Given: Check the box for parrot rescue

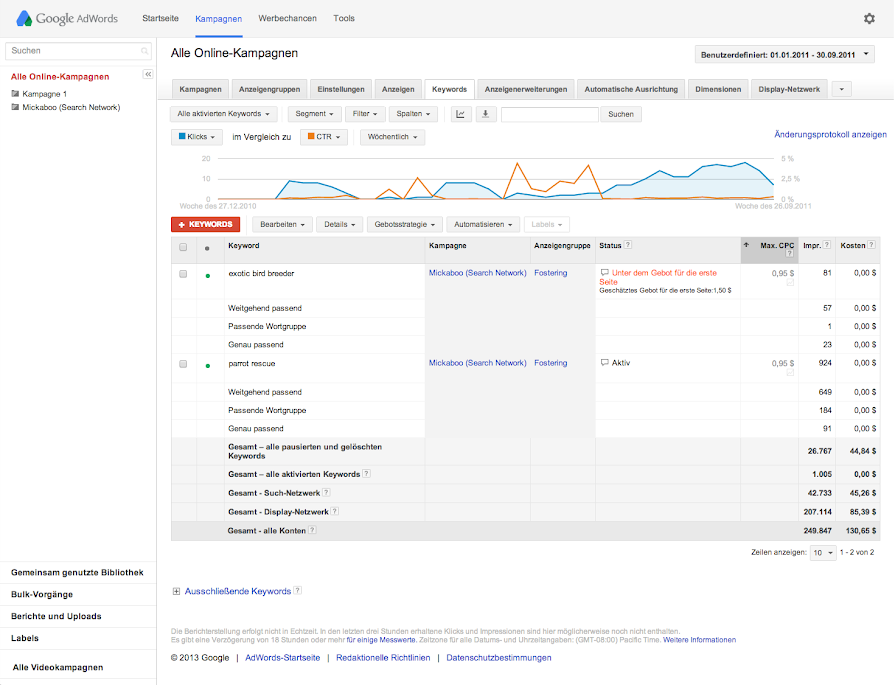Looking at the screenshot, I should click(x=183, y=364).
